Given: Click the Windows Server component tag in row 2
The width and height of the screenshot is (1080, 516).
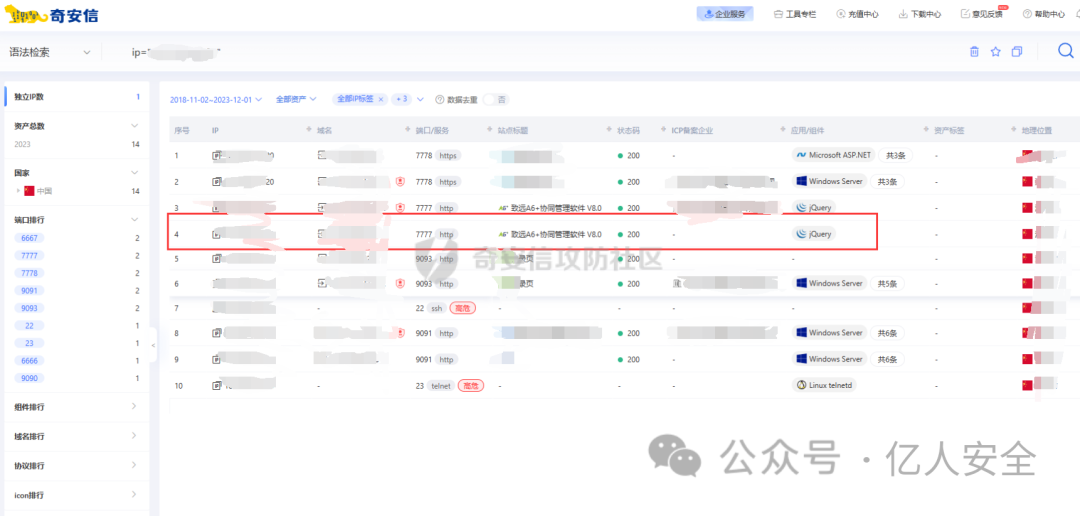Looking at the screenshot, I should [829, 182].
